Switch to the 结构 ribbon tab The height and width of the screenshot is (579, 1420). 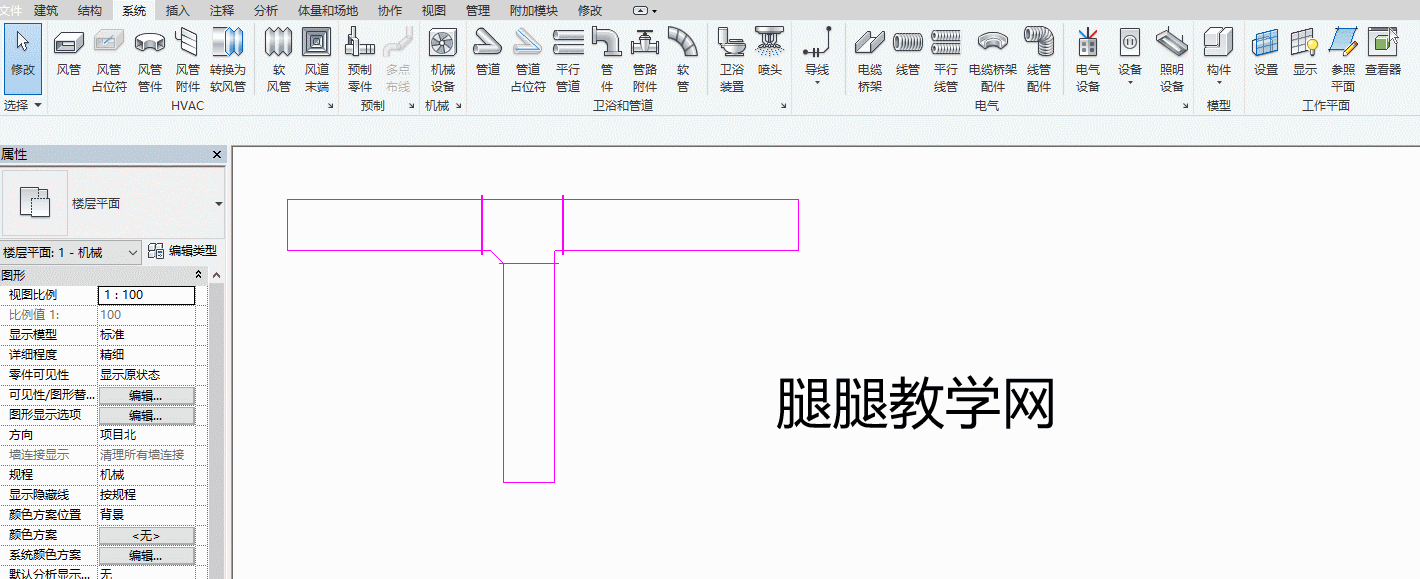point(90,10)
